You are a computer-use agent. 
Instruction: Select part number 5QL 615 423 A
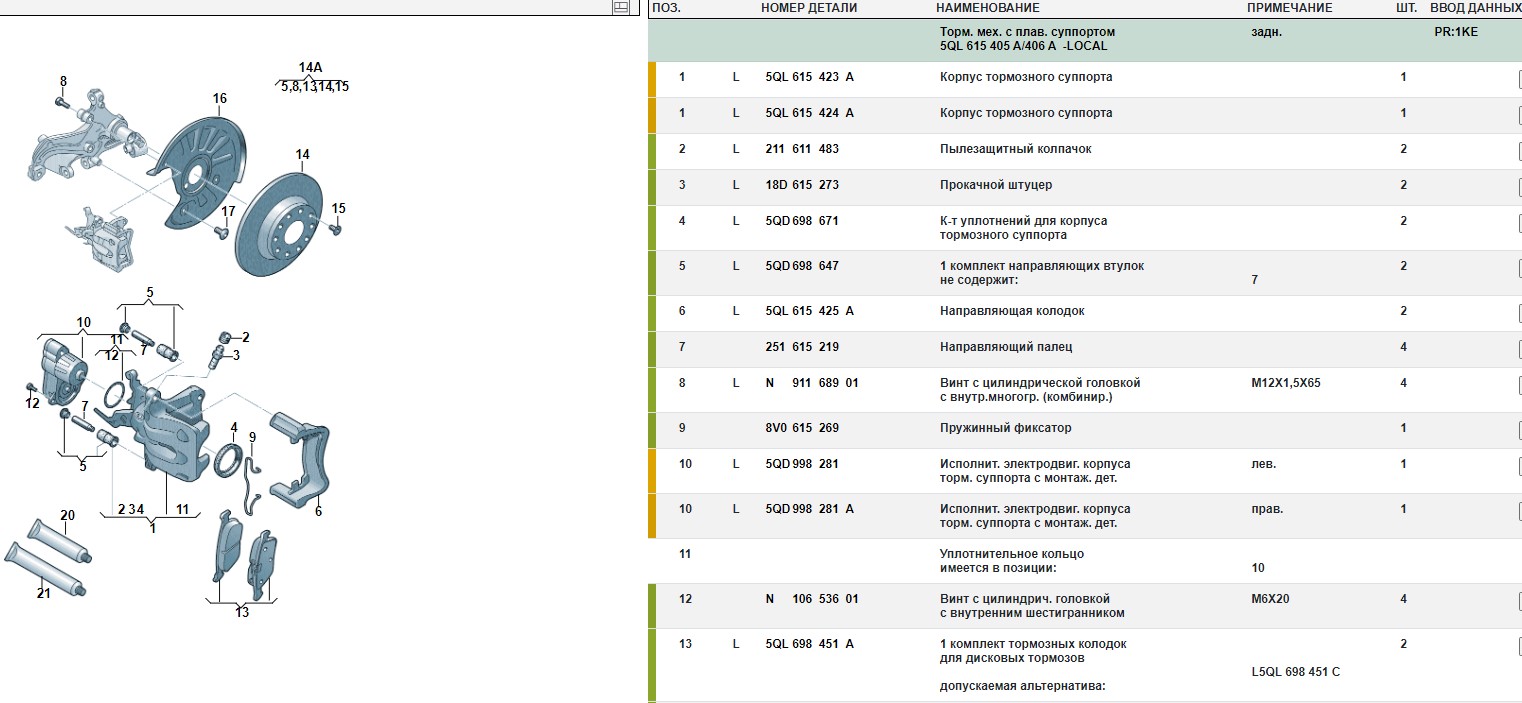tap(810, 77)
